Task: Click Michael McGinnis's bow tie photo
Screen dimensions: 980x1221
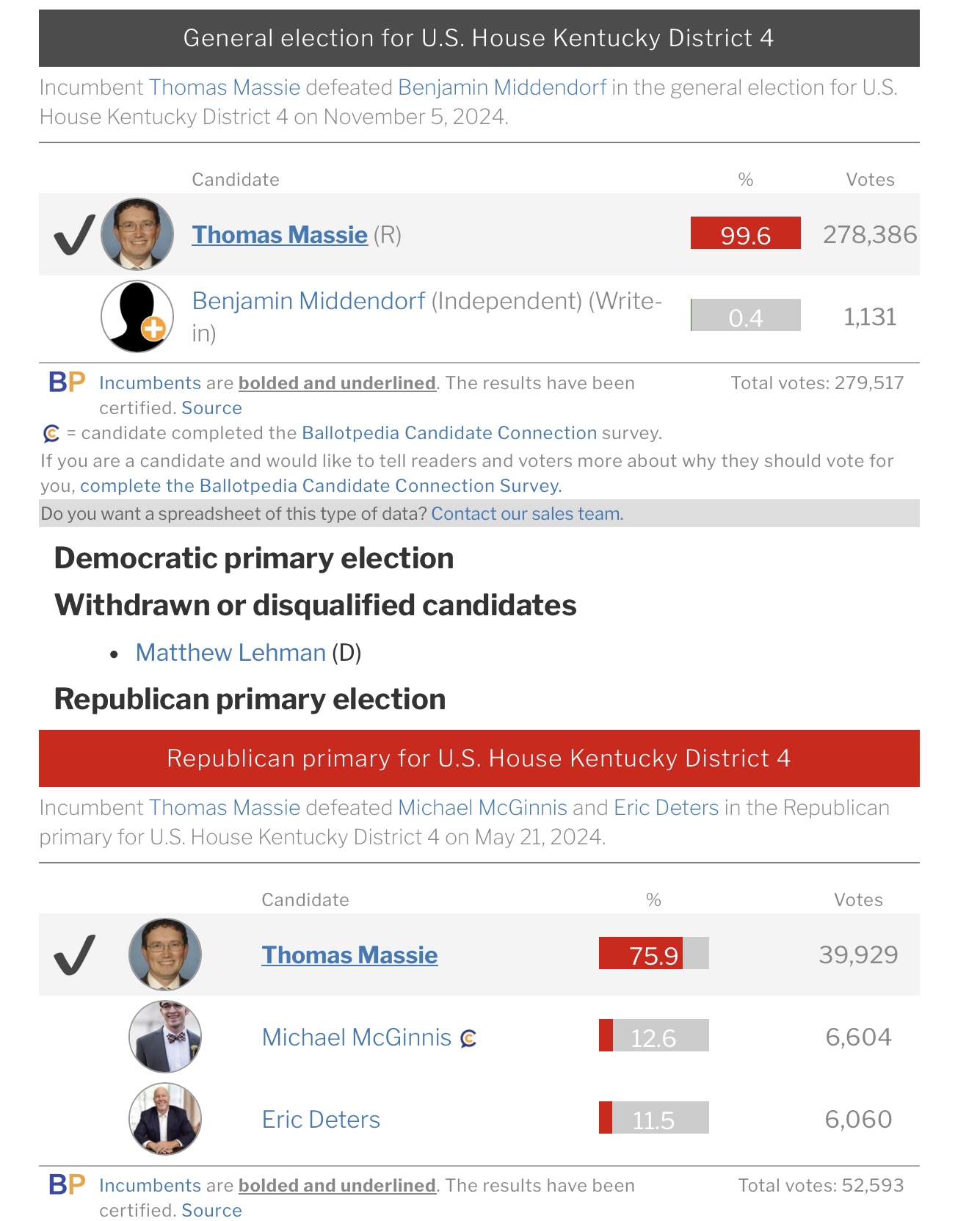Action: click(165, 1037)
